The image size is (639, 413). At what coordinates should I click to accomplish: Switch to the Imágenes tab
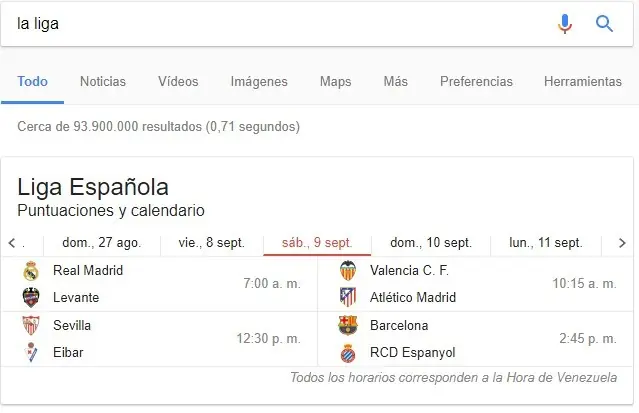point(259,82)
